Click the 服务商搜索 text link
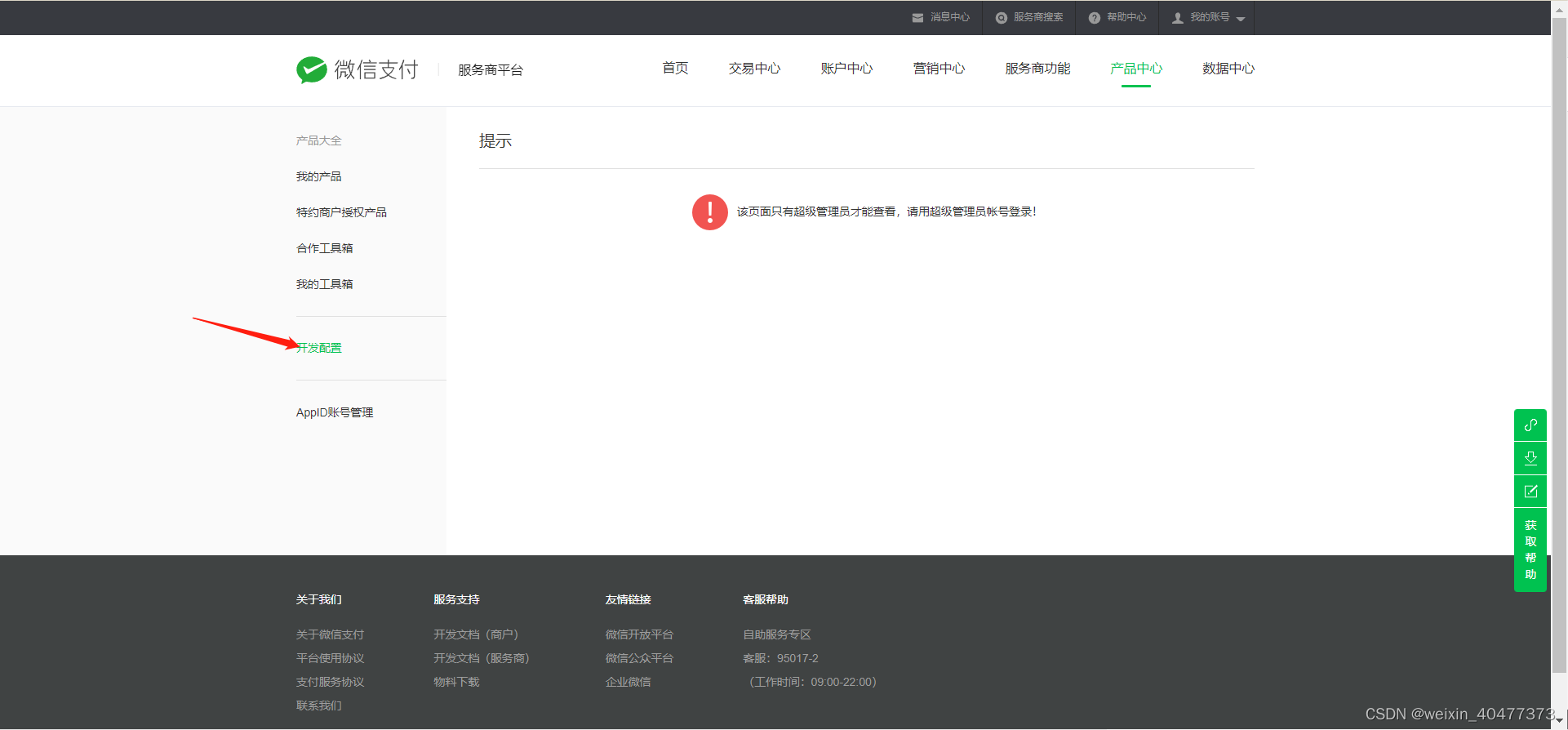This screenshot has height=730, width=1568. [x=1038, y=17]
